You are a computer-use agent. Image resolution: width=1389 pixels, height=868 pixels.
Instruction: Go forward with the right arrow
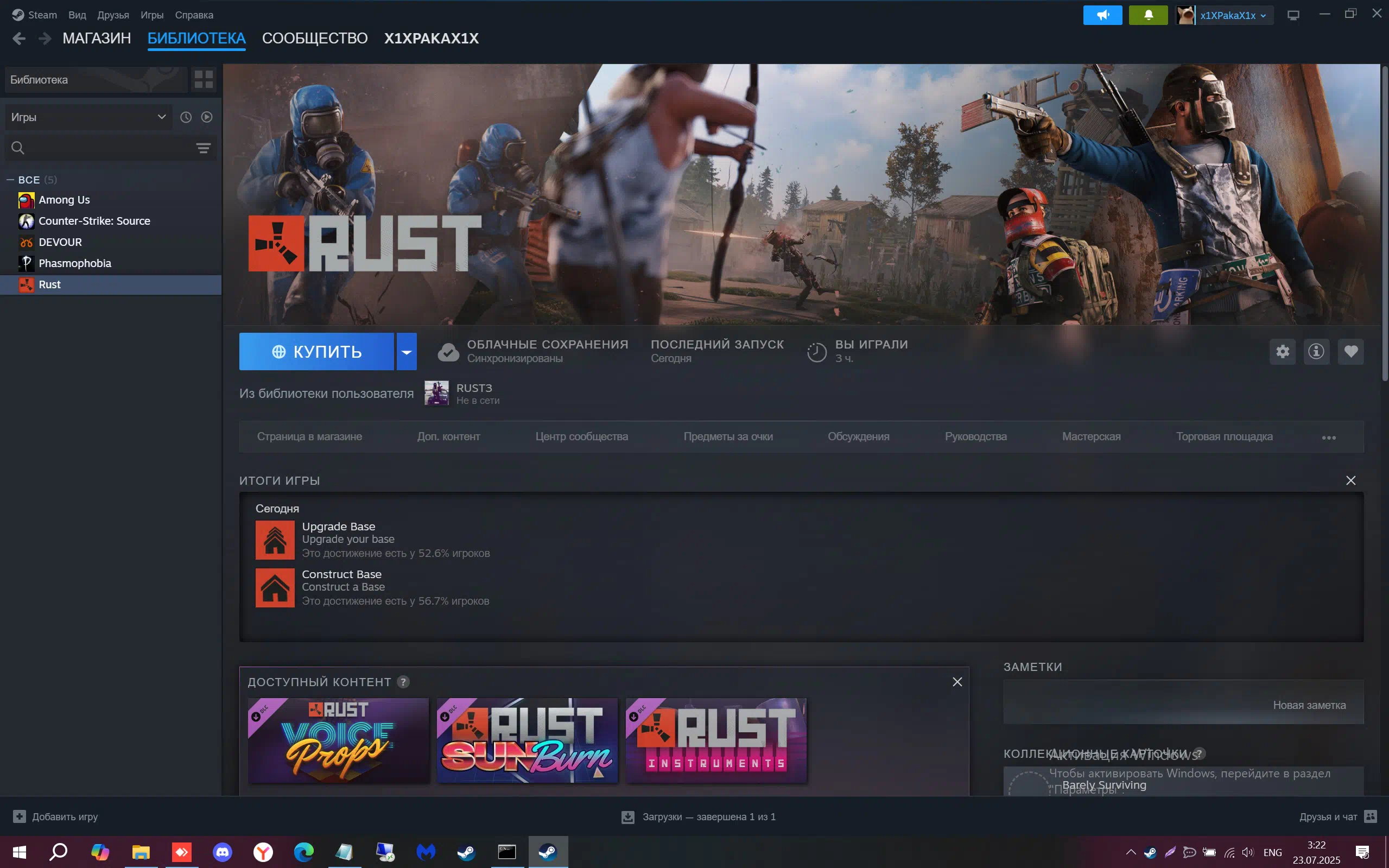click(x=45, y=39)
